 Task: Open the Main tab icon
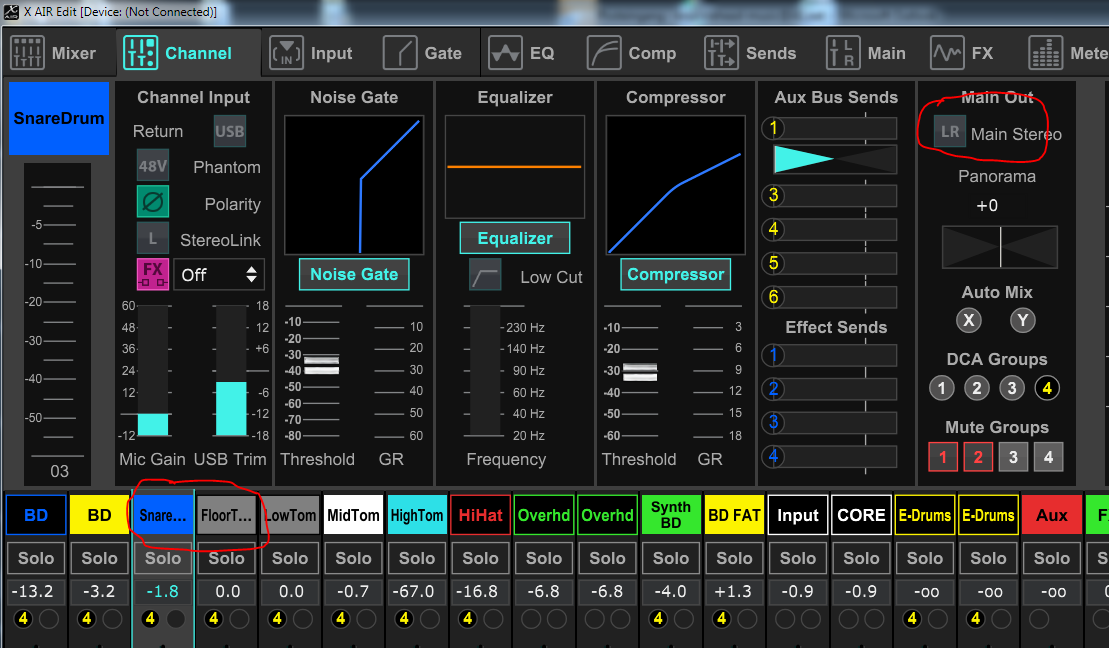843,53
